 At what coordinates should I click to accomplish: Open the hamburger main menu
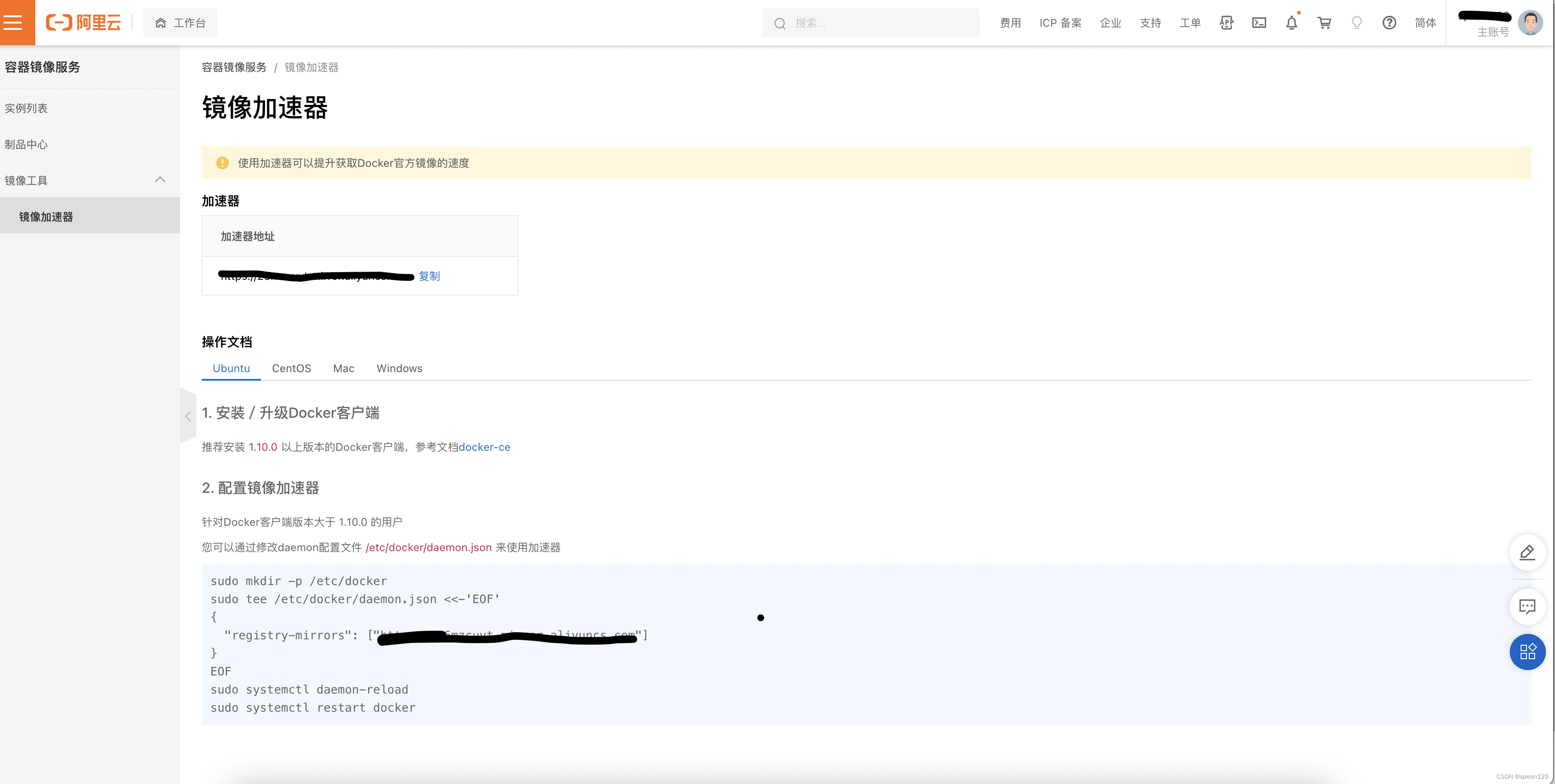13,22
